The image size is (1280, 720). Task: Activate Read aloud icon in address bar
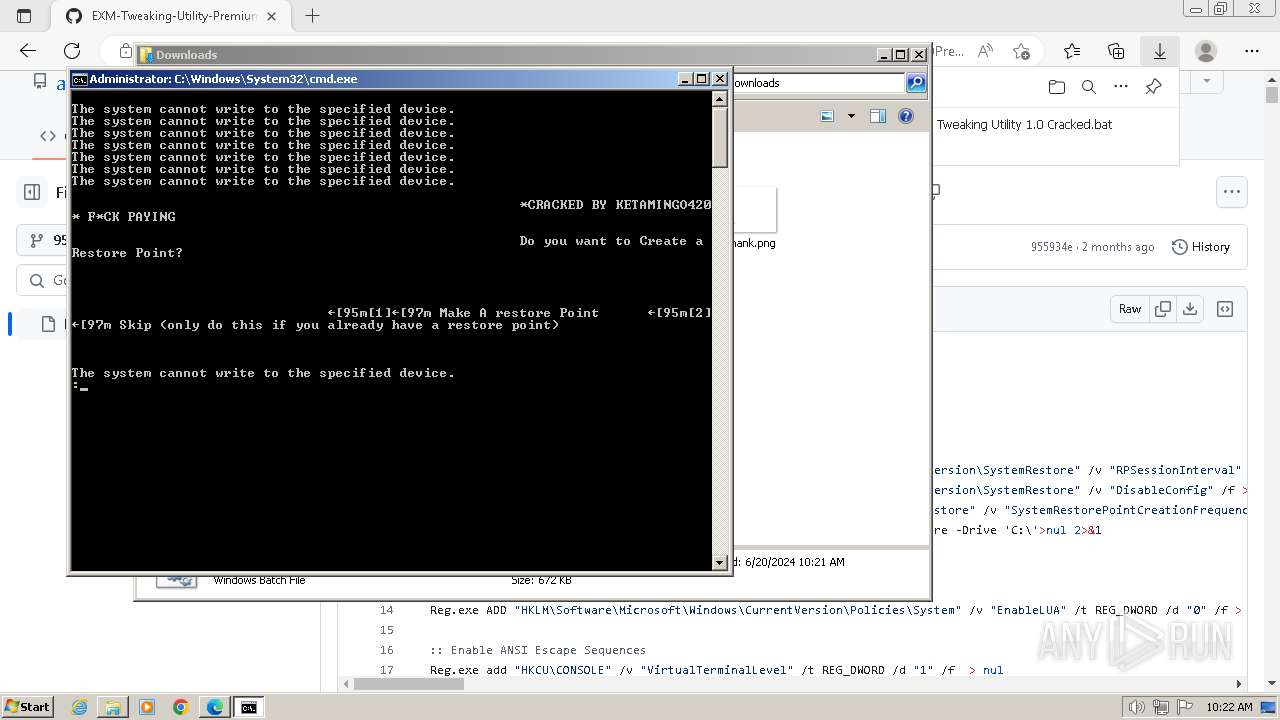pyautogui.click(x=985, y=51)
